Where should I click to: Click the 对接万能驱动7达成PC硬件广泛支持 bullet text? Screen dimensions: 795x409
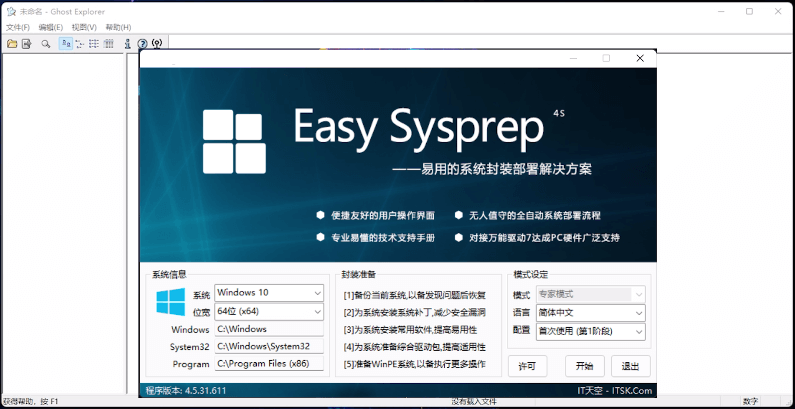(x=544, y=238)
